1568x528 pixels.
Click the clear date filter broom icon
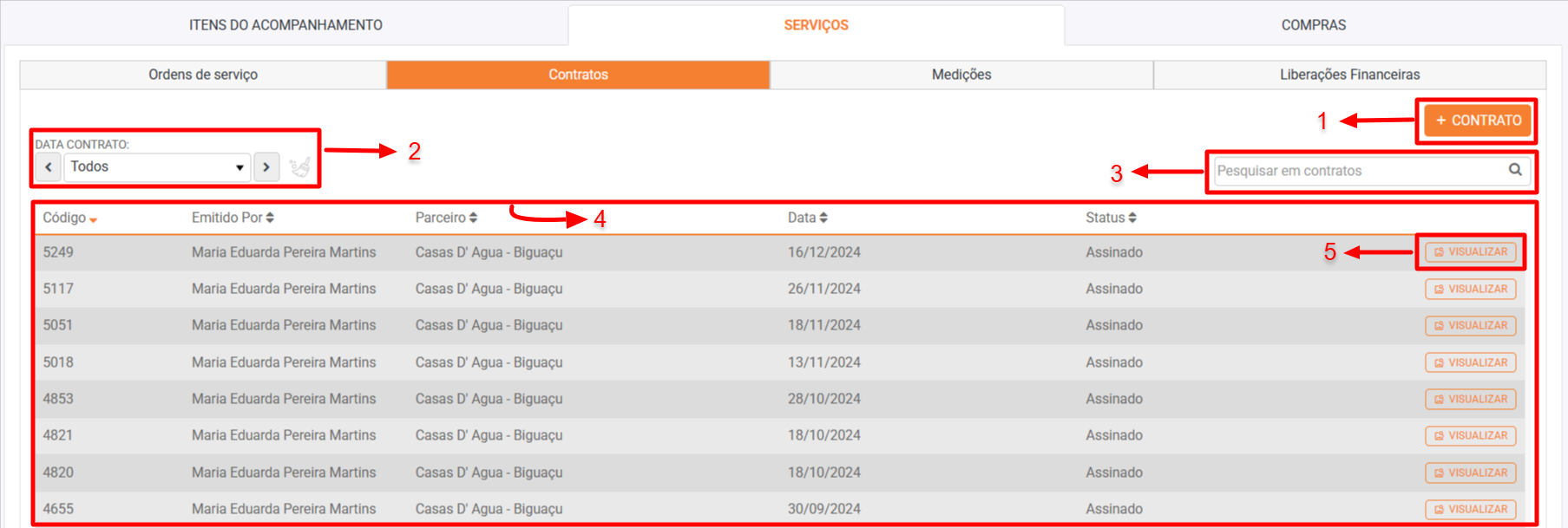point(299,166)
